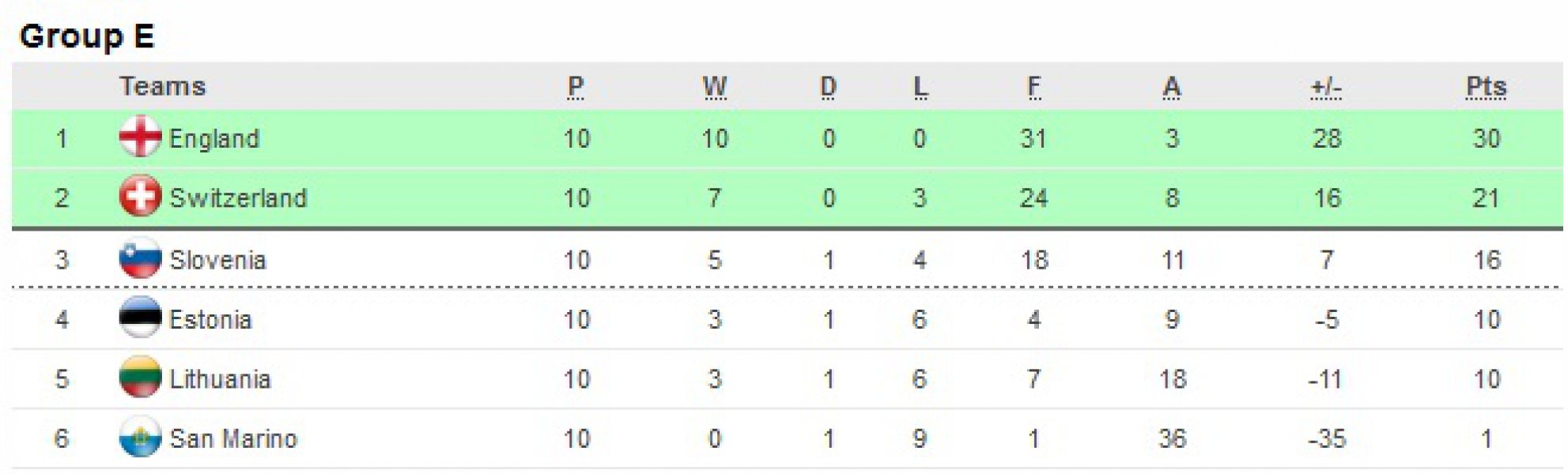Screen dimensions: 1568x474
Task: Click the L (losses) column header
Action: tap(920, 86)
